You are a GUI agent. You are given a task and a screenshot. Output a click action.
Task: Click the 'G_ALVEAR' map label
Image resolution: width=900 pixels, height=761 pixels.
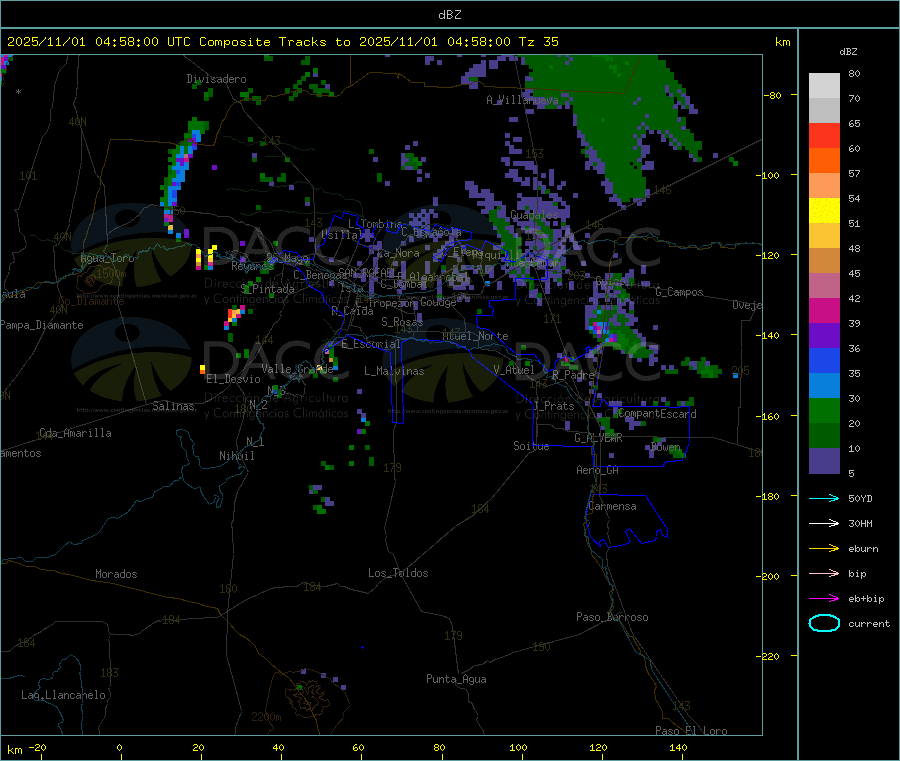coord(598,438)
